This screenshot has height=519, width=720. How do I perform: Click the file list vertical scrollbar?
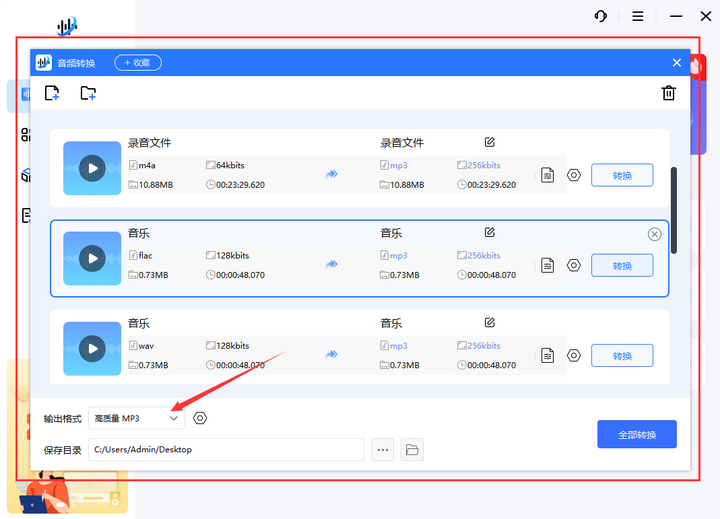pos(674,210)
